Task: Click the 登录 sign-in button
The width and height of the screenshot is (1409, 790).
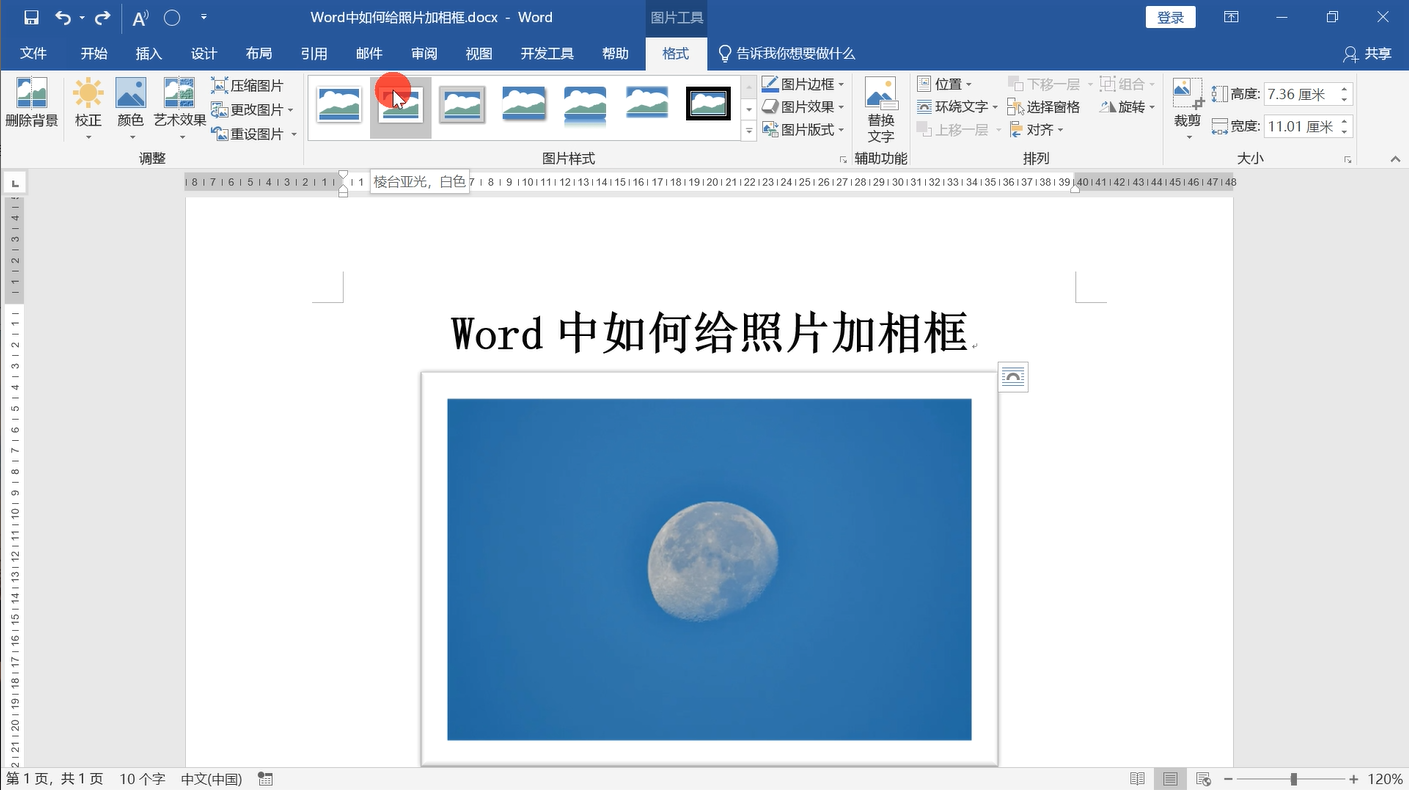Action: pyautogui.click(x=1170, y=17)
